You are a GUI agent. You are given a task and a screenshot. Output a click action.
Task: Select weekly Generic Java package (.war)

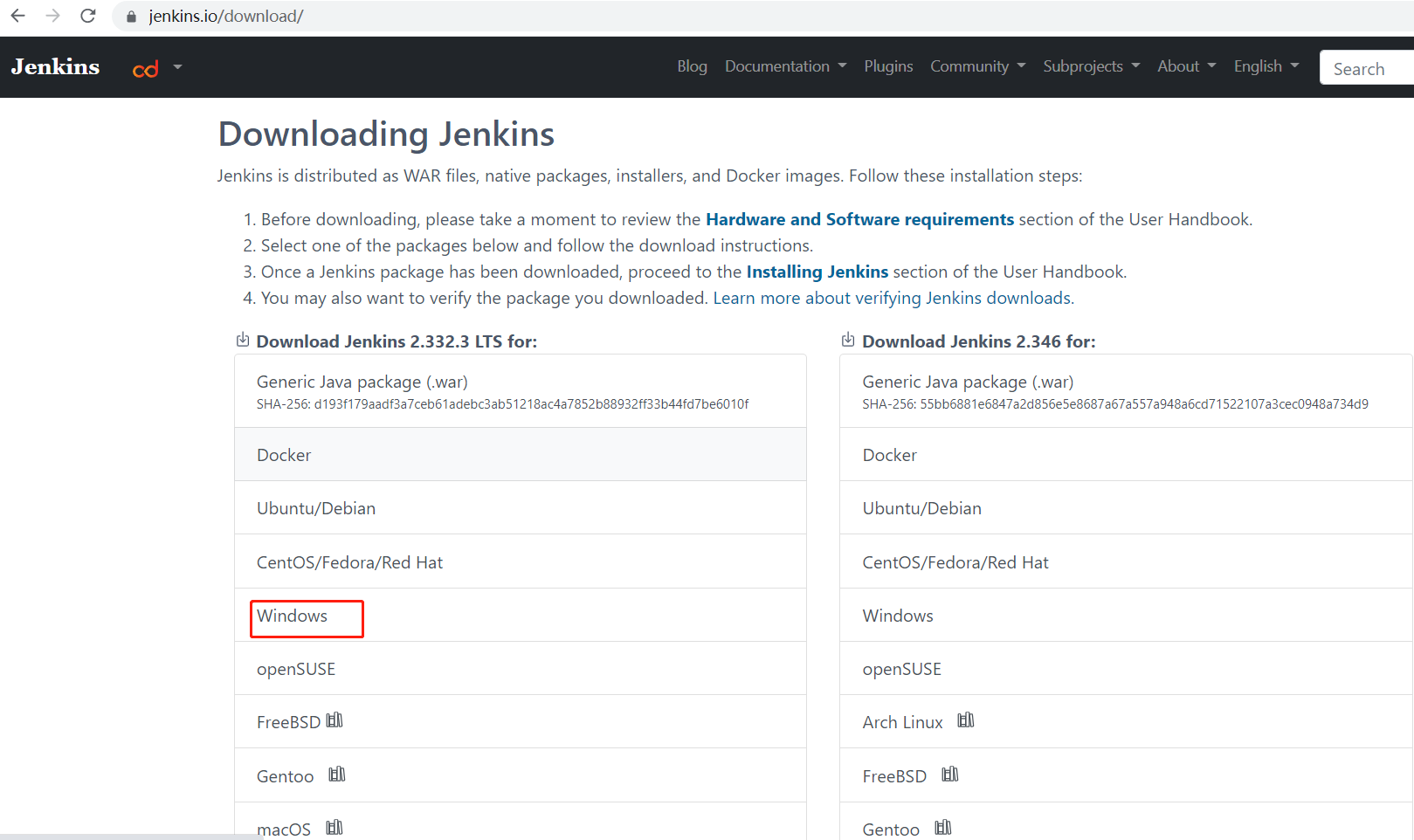pos(1127,391)
